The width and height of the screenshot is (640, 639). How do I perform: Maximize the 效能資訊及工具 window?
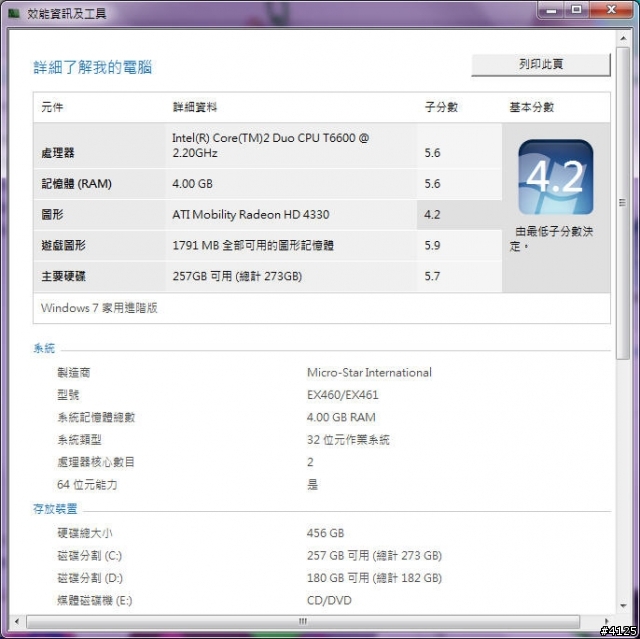576,10
